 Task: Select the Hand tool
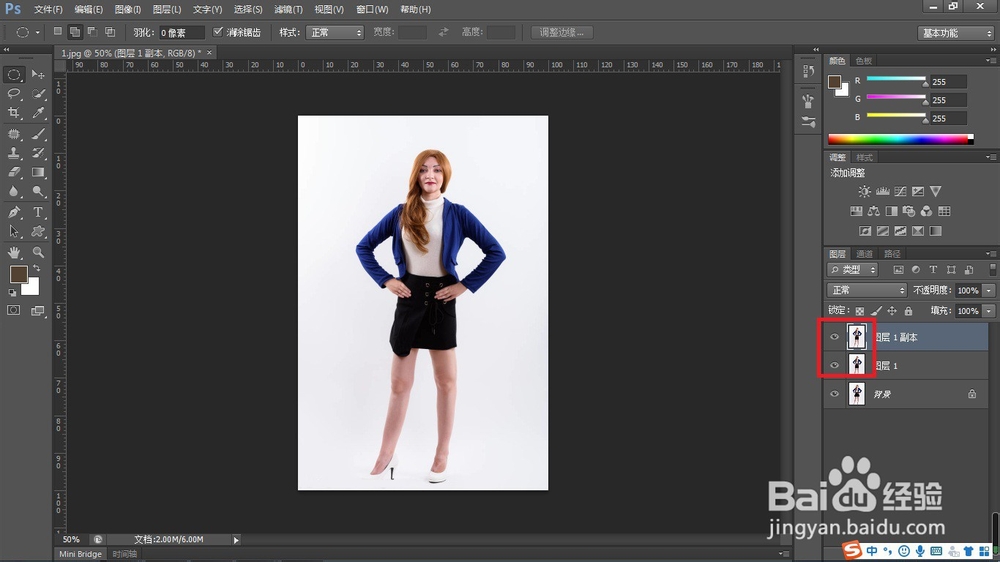pyautogui.click(x=13, y=253)
